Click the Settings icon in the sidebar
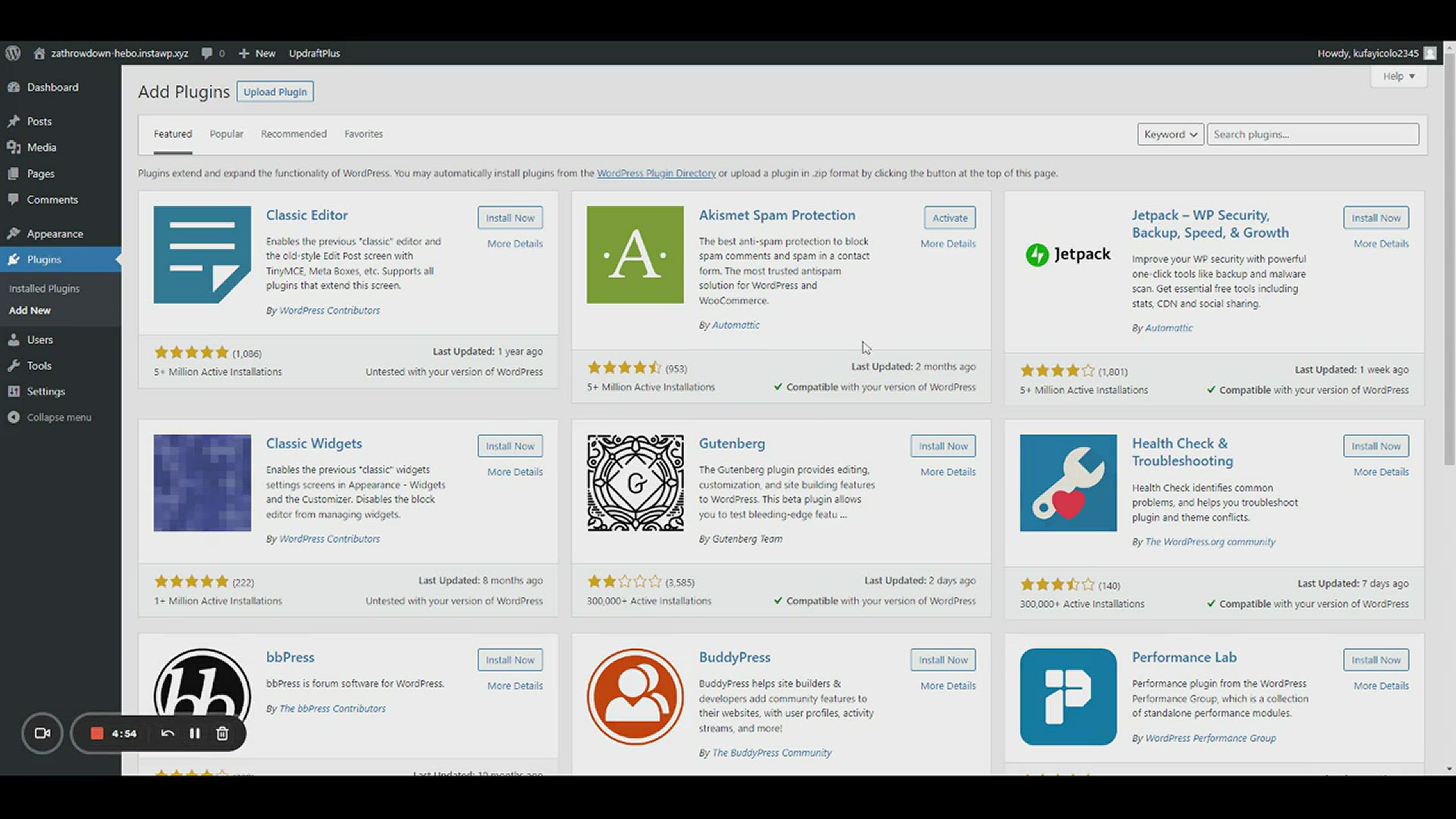1456x819 pixels. [x=14, y=391]
